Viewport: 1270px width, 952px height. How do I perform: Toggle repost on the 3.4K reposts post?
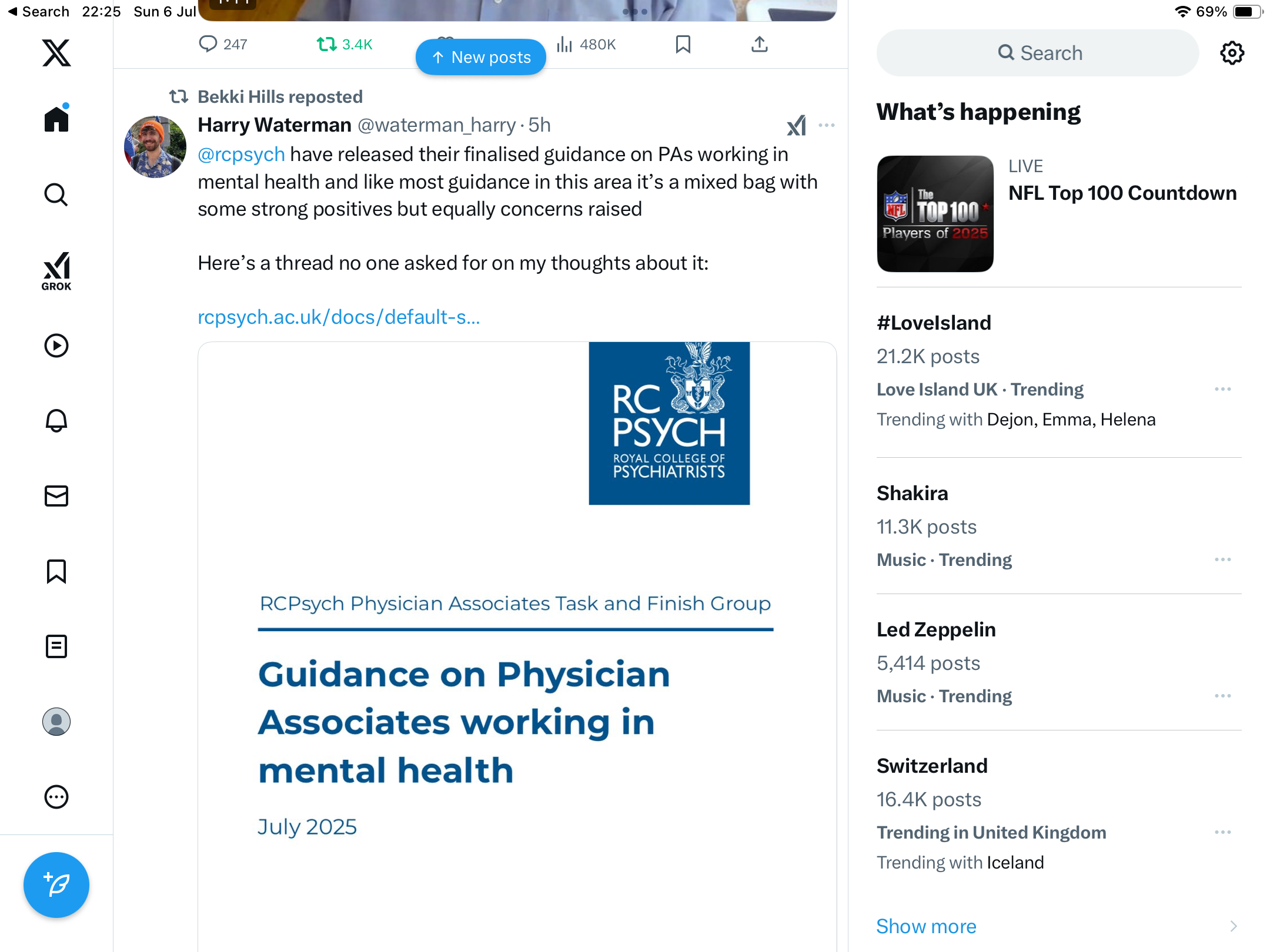(x=345, y=44)
